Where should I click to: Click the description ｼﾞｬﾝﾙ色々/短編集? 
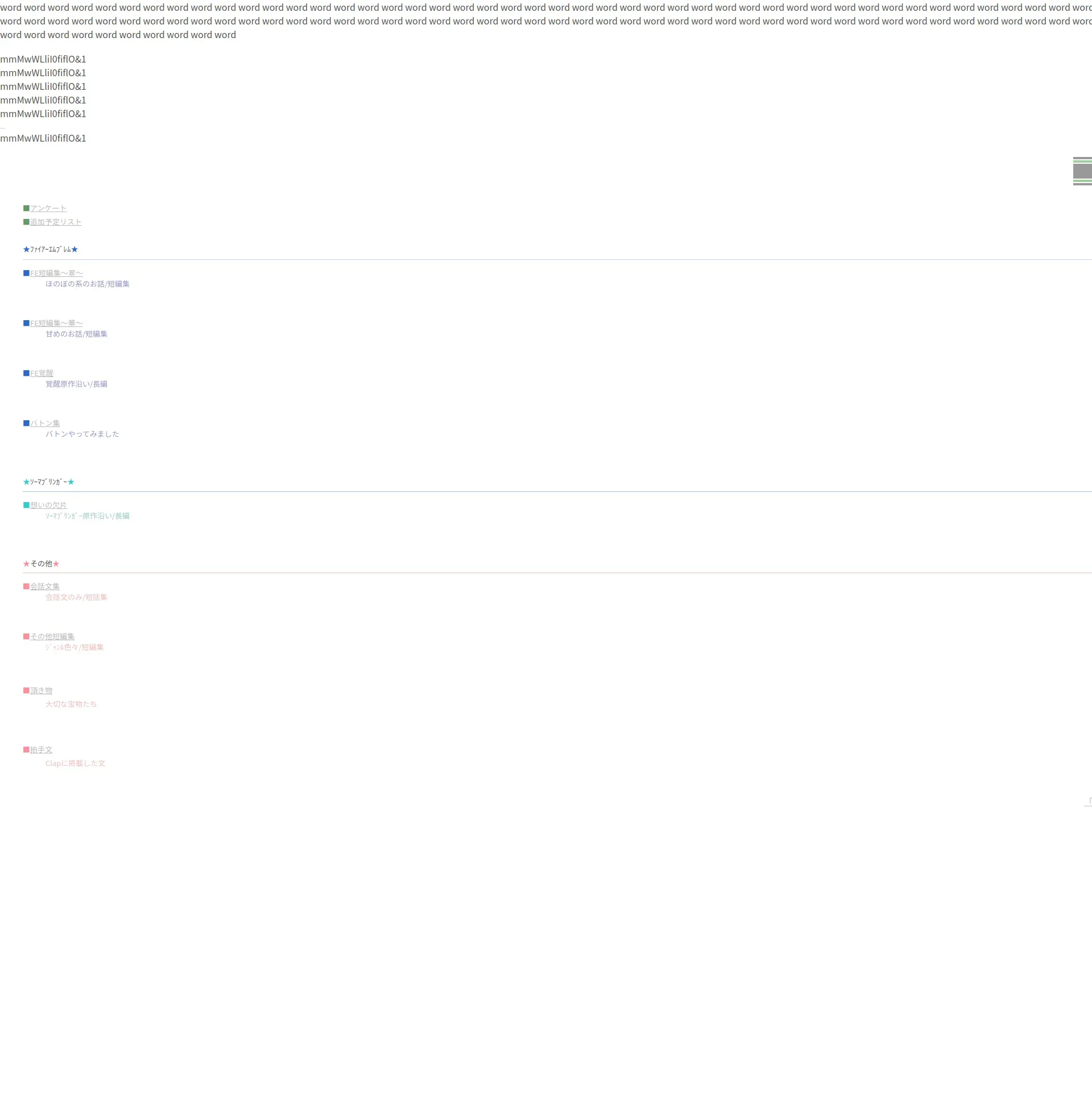(75, 648)
